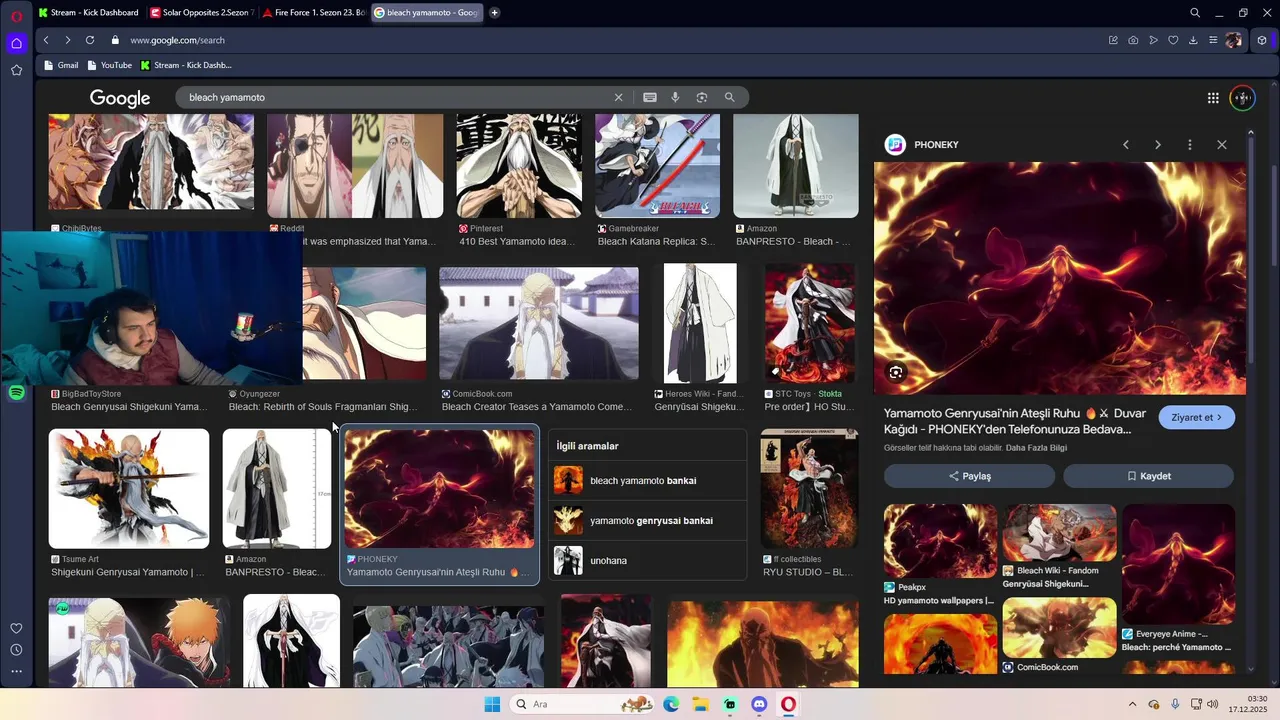Show hidden system tray icons
1280x720 pixels.
(x=1132, y=704)
